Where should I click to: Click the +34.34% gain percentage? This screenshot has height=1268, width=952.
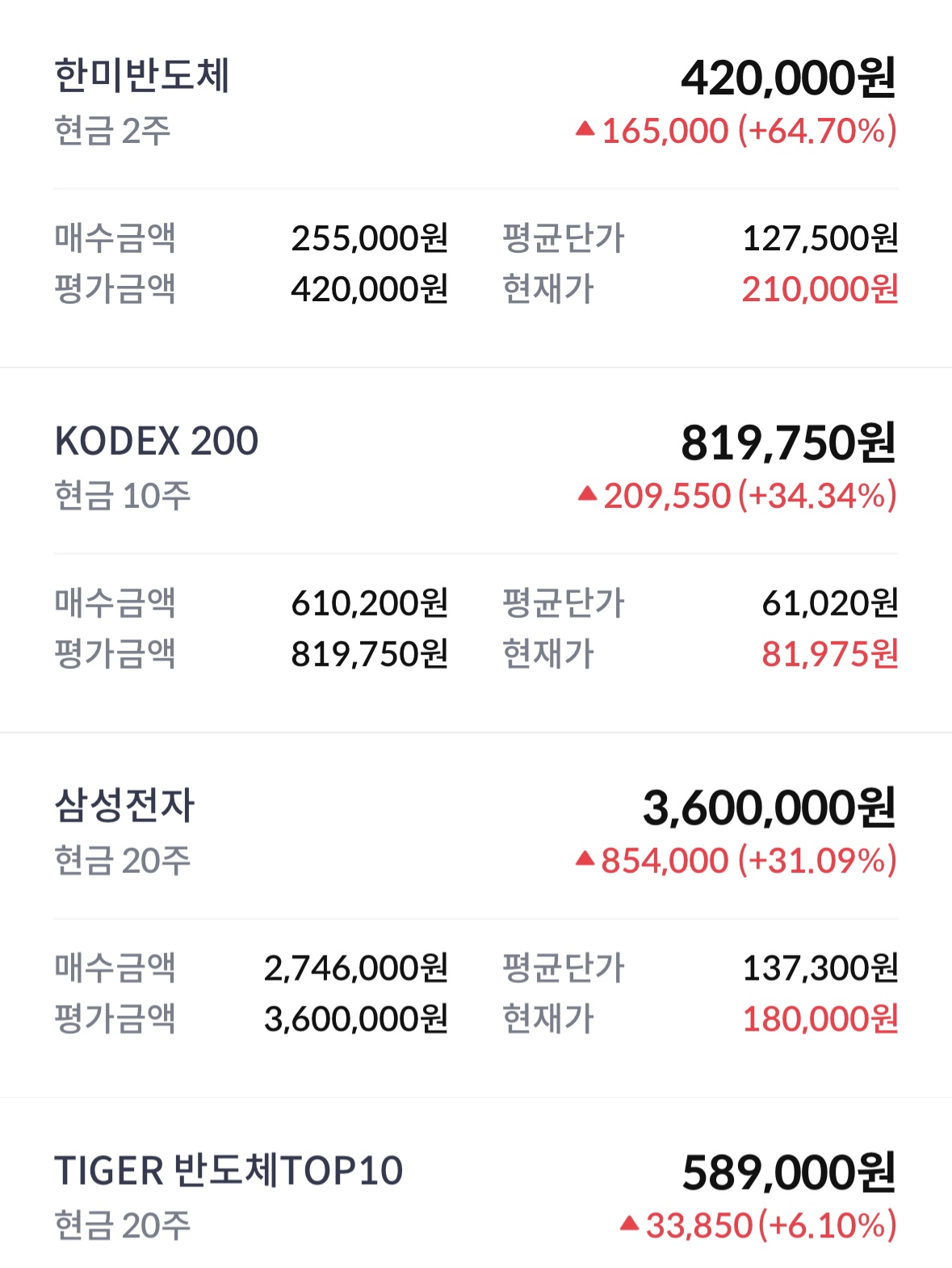pos(817,496)
